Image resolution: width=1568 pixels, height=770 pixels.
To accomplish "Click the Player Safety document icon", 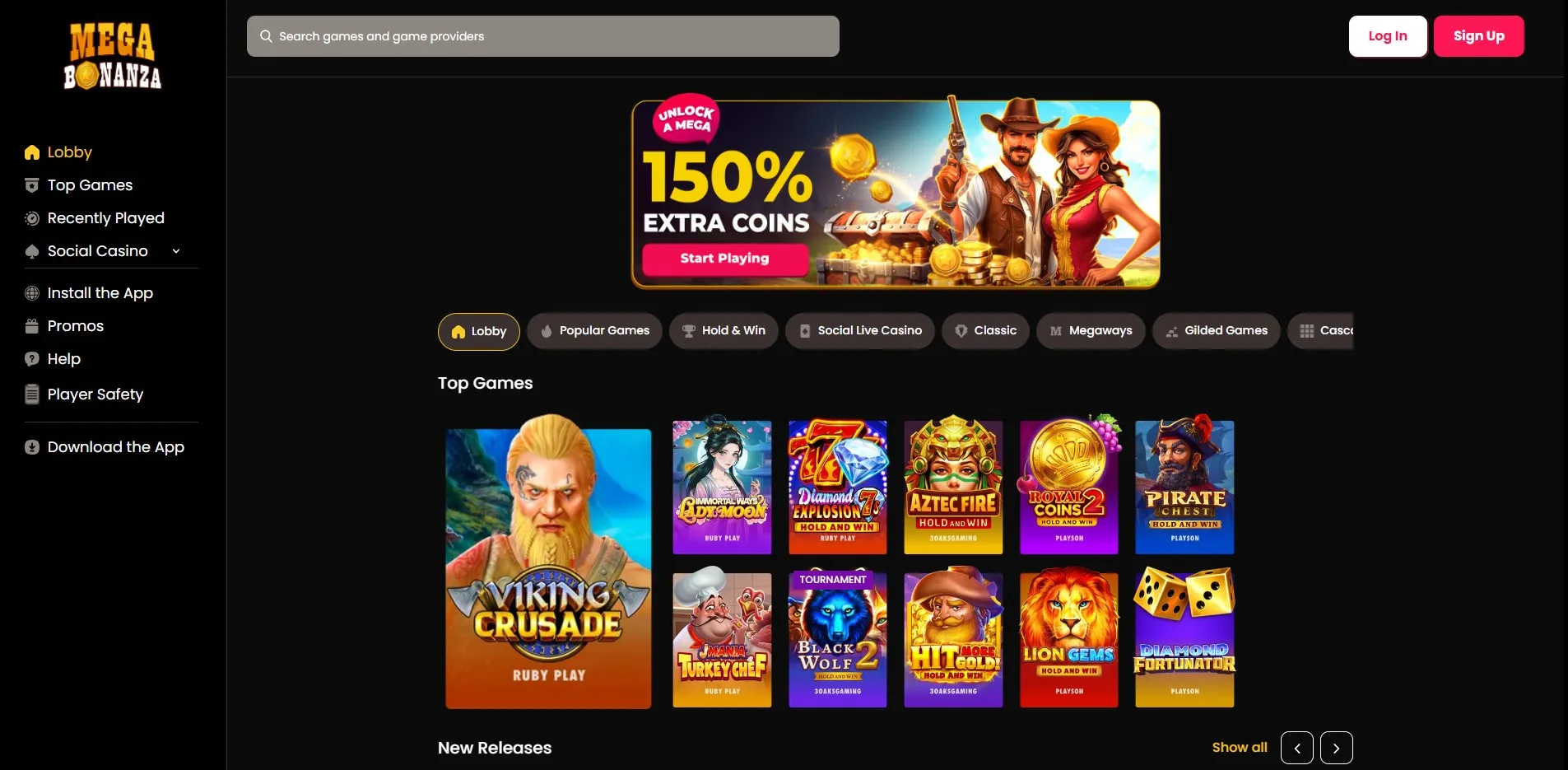I will coord(32,394).
